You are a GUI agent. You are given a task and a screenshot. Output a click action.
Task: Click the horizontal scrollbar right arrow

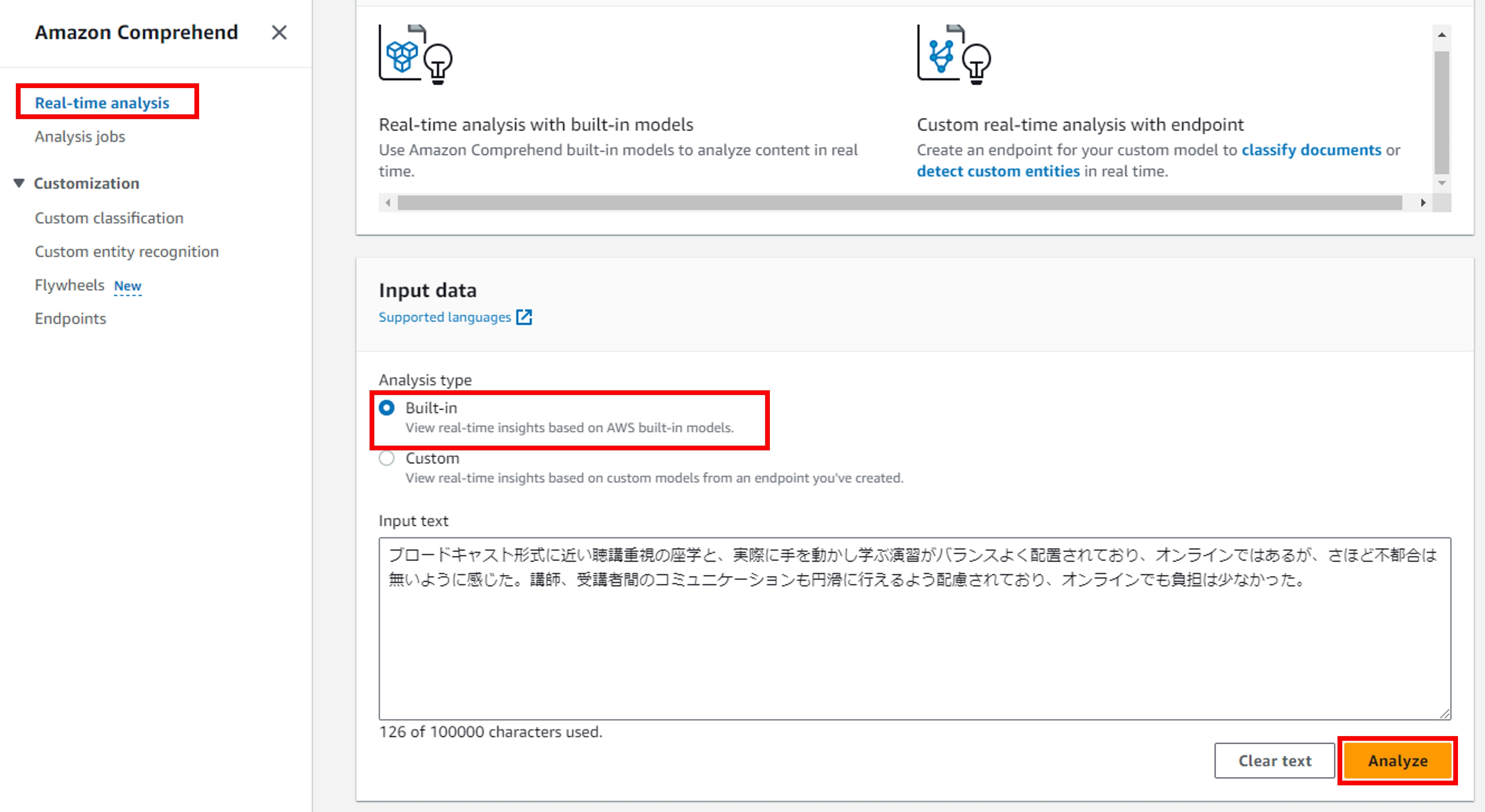(x=1423, y=203)
